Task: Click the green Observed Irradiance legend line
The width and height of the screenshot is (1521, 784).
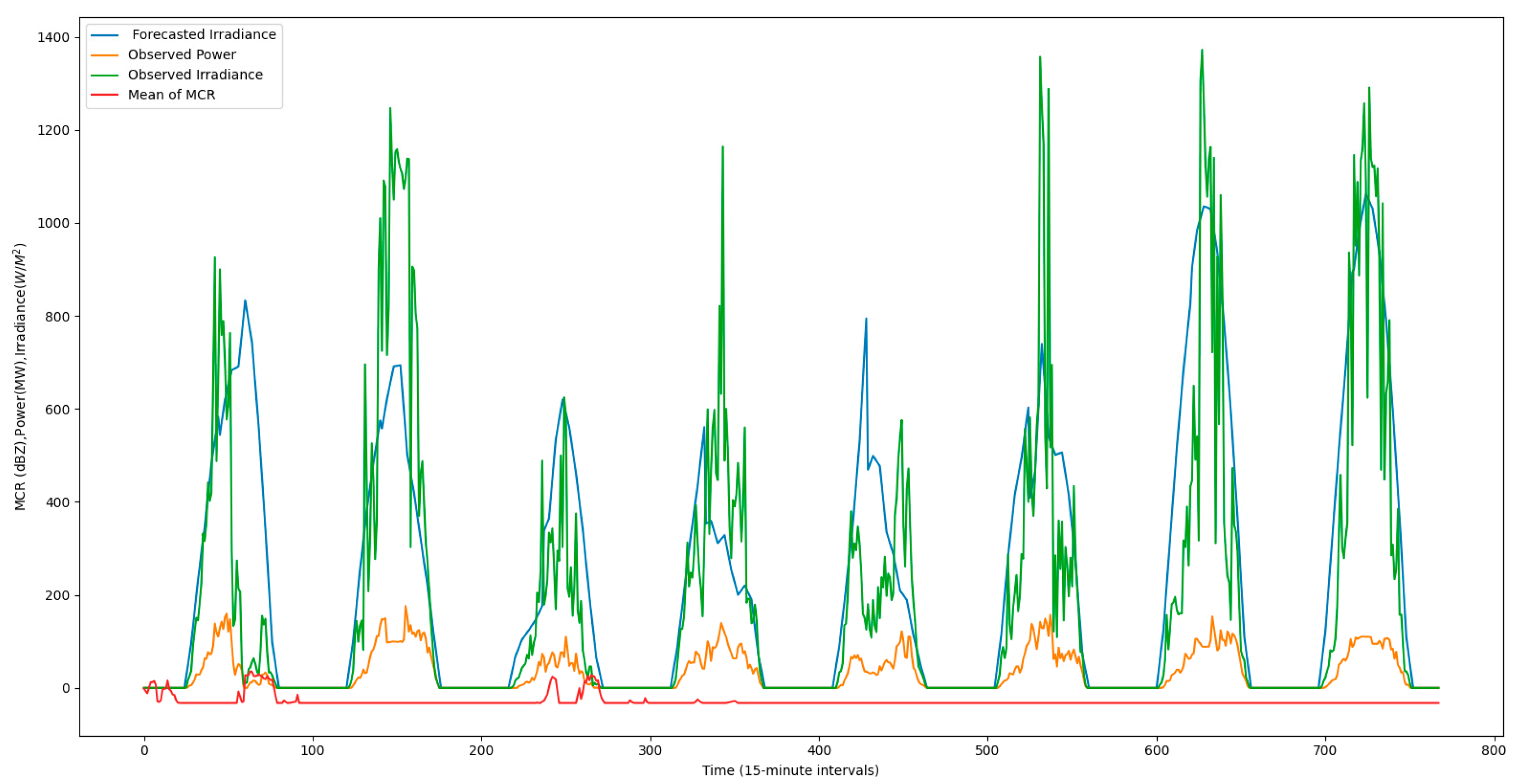Action: pyautogui.click(x=104, y=76)
